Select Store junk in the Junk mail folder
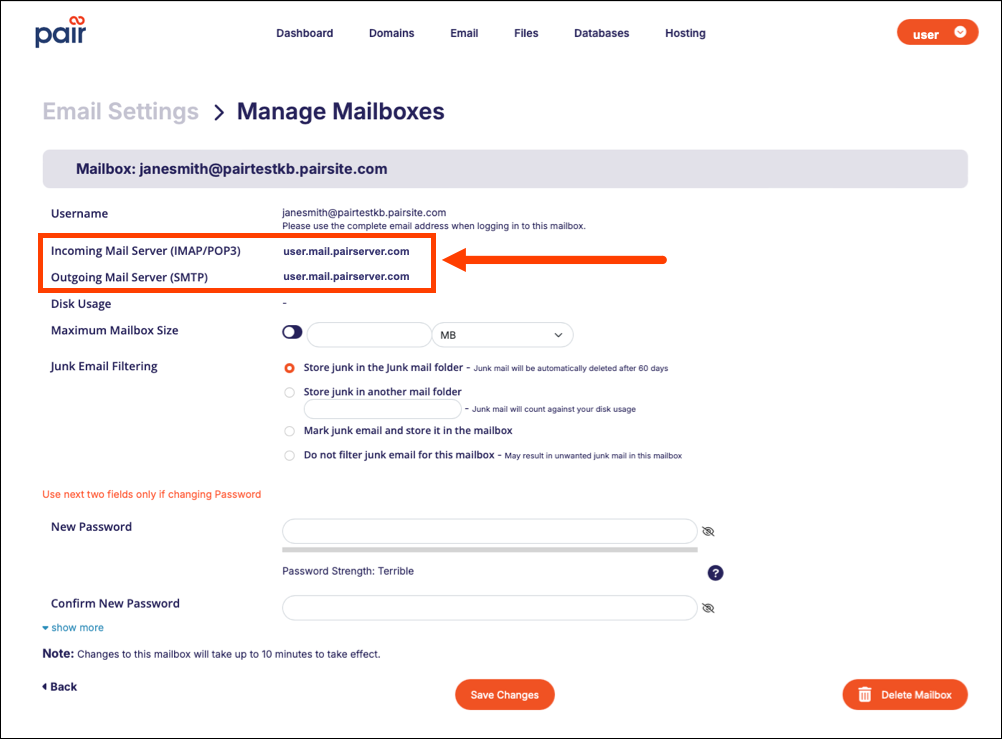This screenshot has height=739, width=1002. coord(290,368)
